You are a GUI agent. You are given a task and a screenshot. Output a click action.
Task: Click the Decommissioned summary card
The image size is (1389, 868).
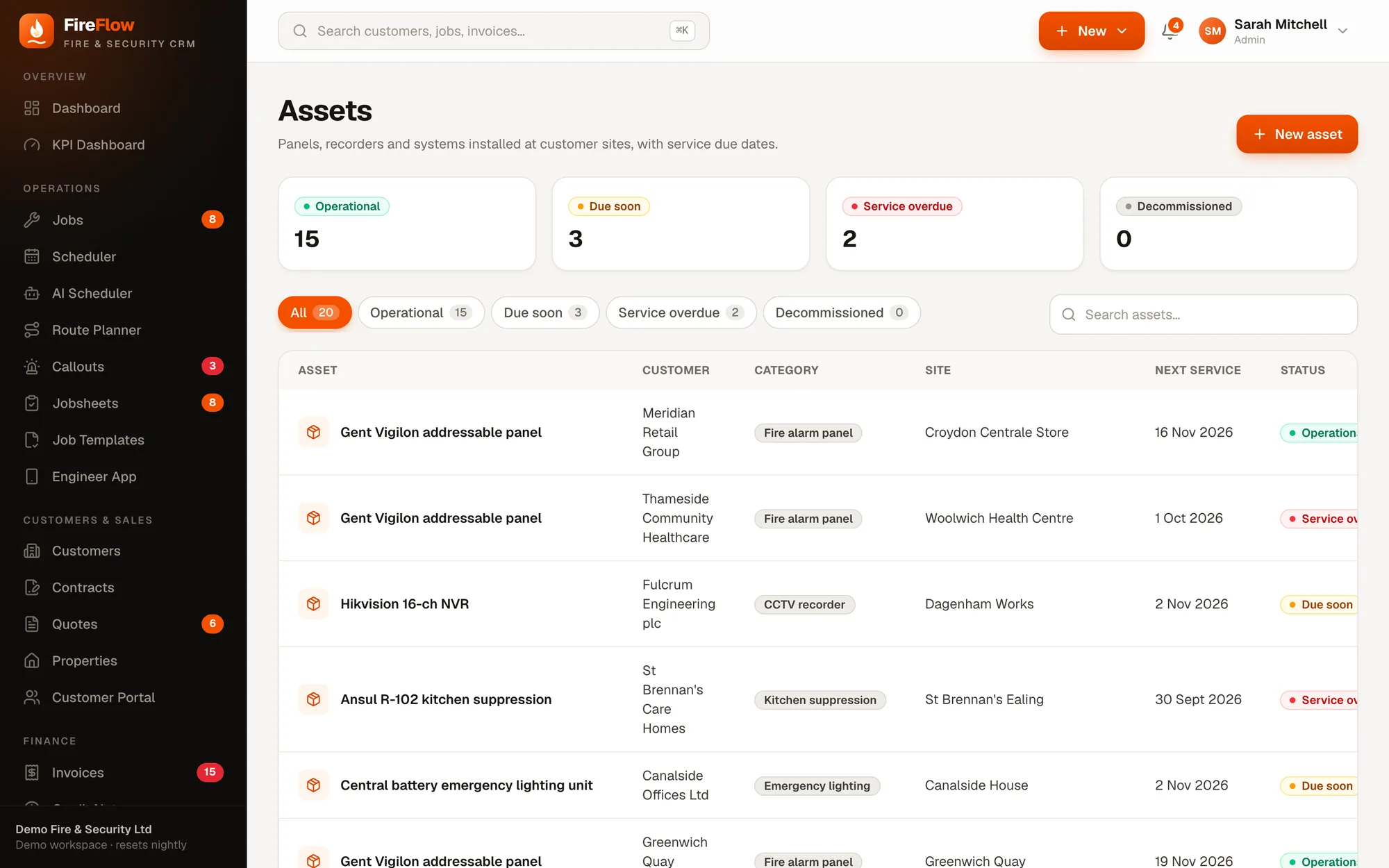click(1229, 224)
